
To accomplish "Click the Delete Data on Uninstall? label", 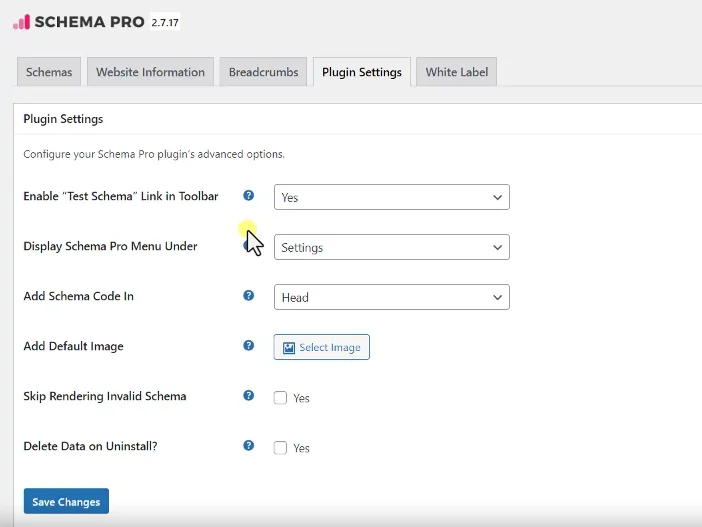I will point(90,446).
